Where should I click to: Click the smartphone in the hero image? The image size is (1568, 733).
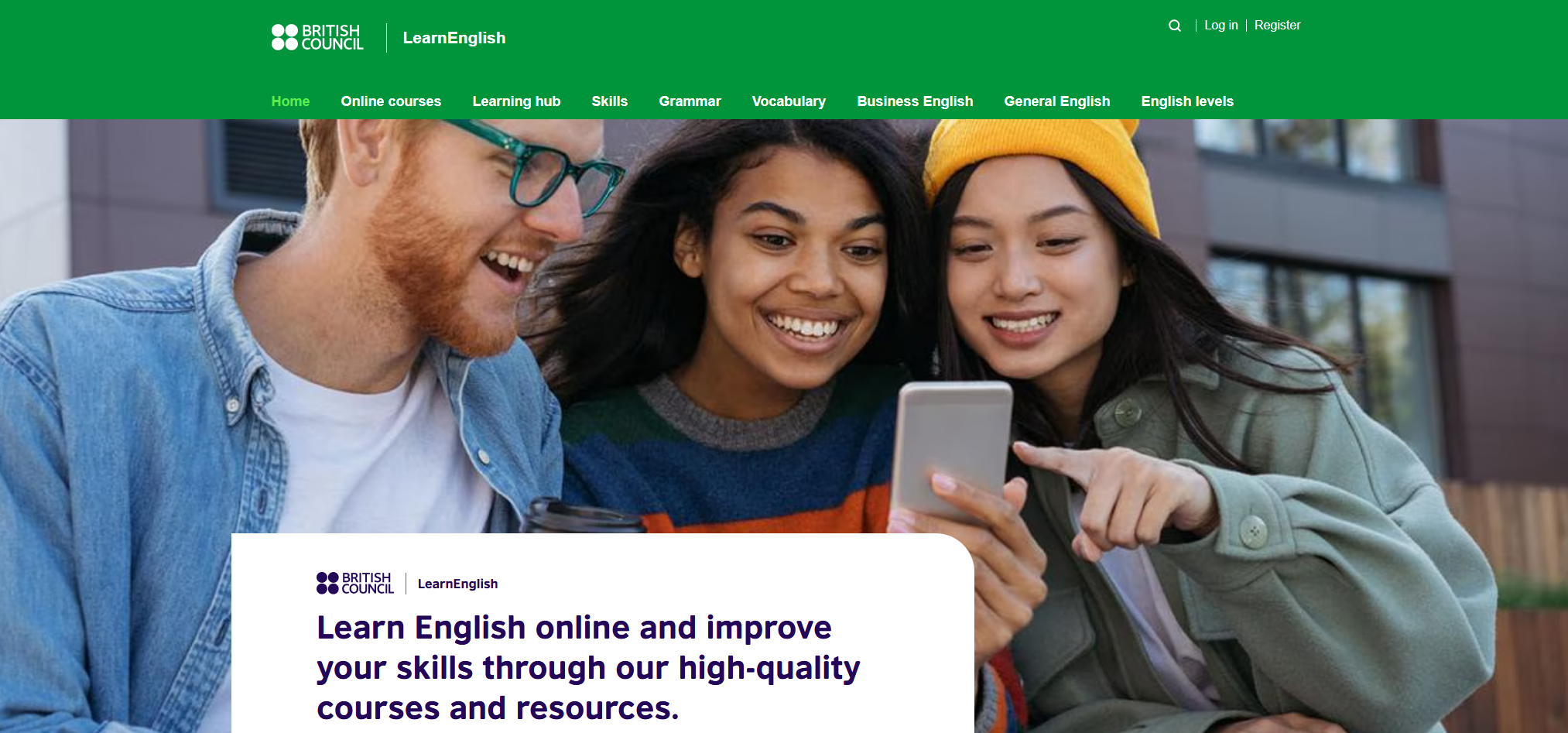[x=951, y=449]
